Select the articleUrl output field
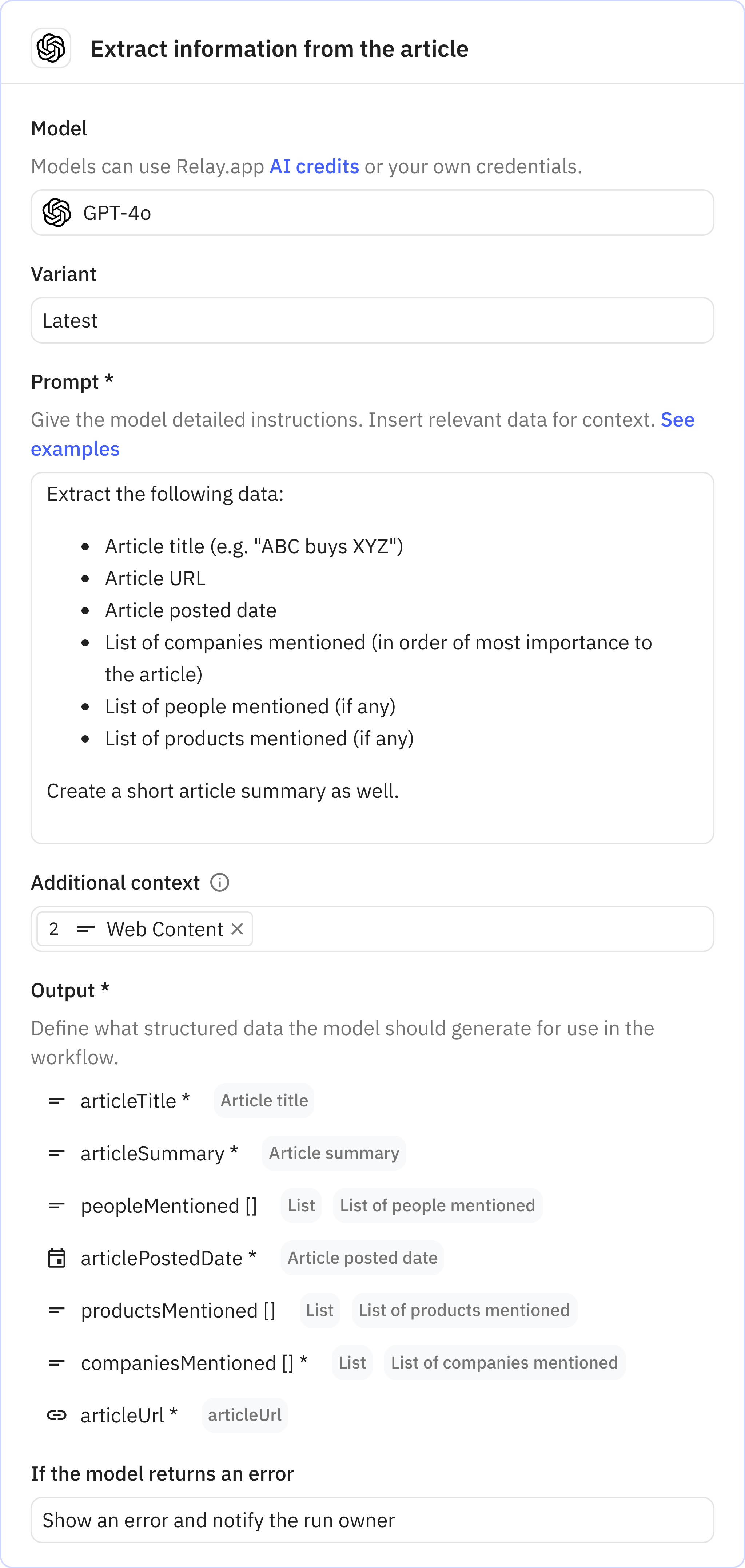745x1568 pixels. click(129, 1415)
